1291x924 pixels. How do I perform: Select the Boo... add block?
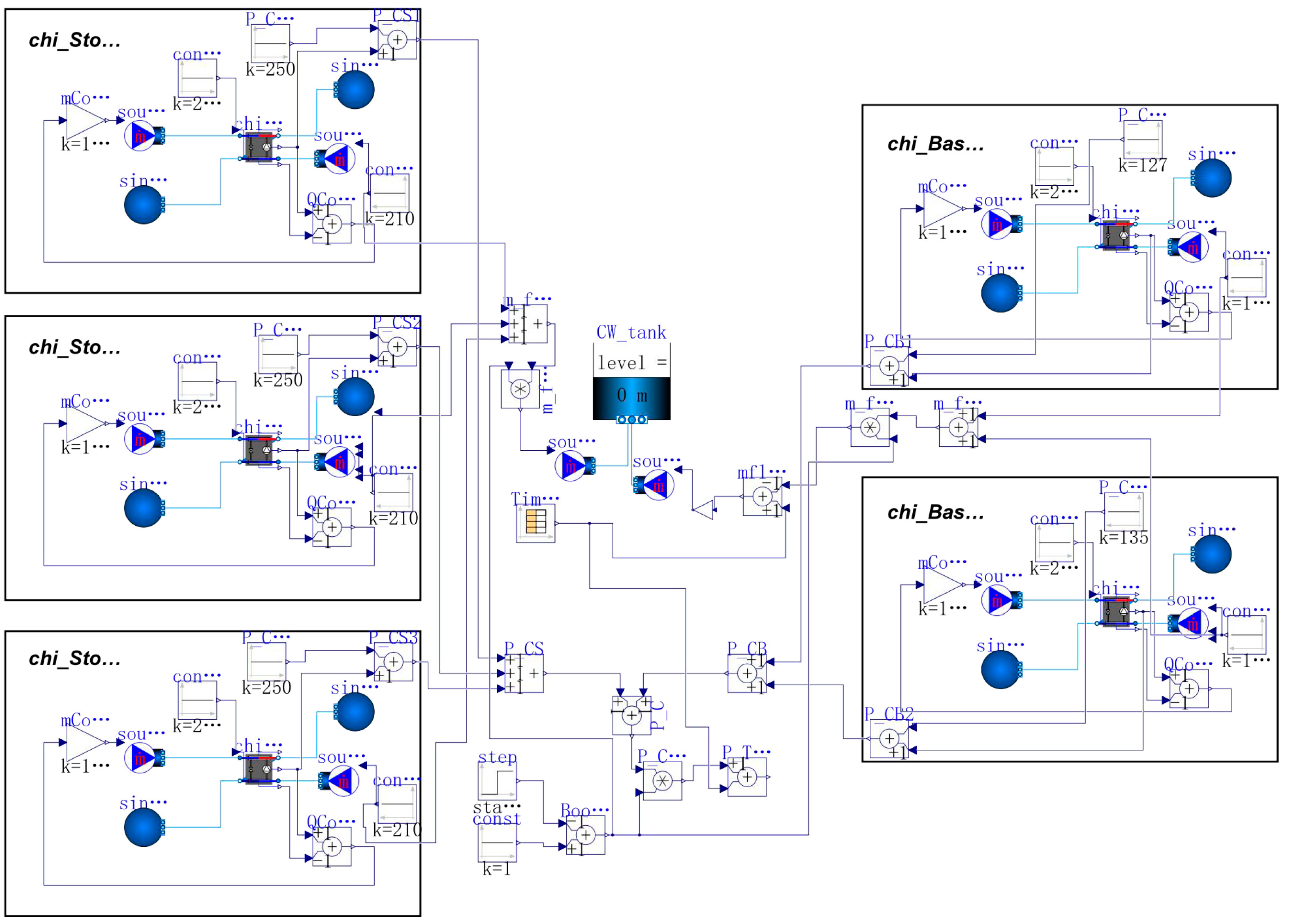(585, 835)
